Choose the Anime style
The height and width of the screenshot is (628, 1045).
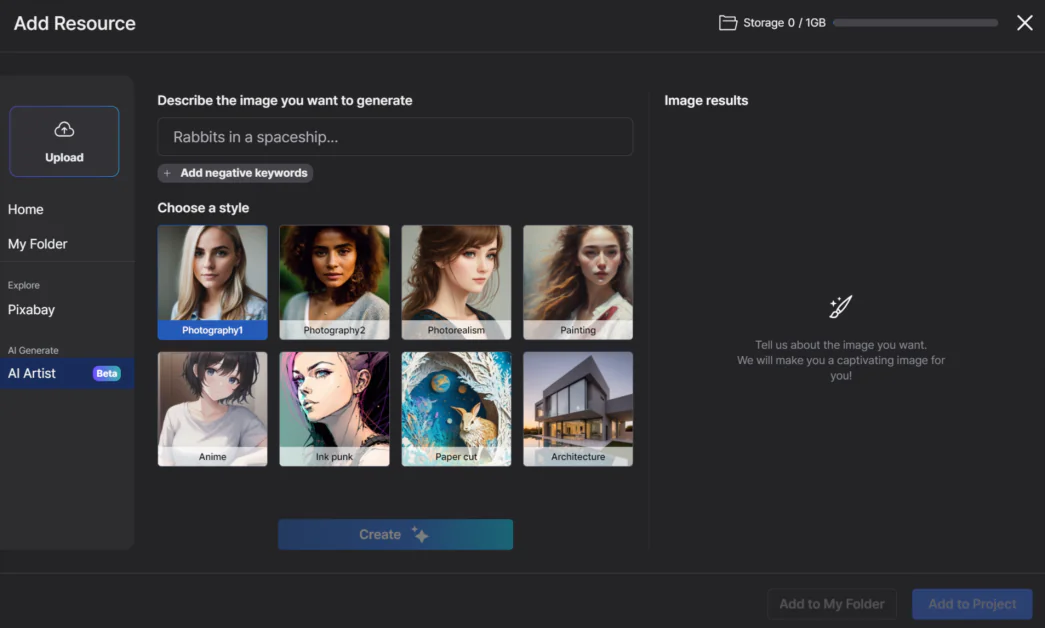212,408
